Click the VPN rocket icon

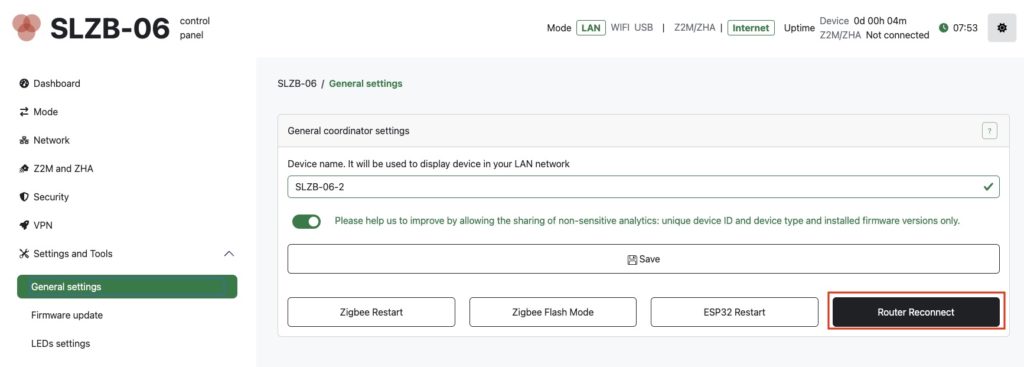[x=24, y=225]
